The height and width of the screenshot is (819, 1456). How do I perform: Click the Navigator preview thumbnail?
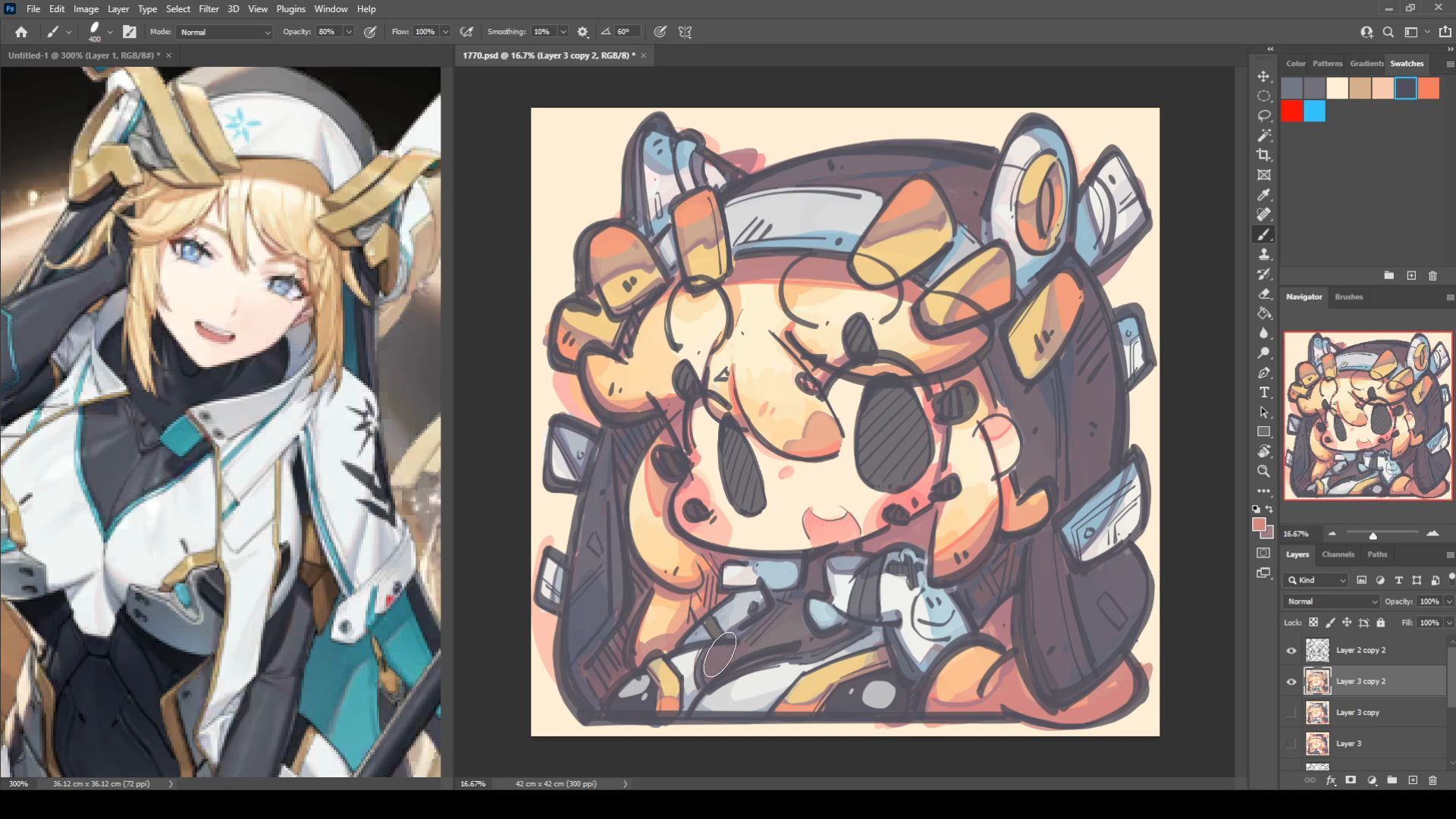click(1368, 415)
